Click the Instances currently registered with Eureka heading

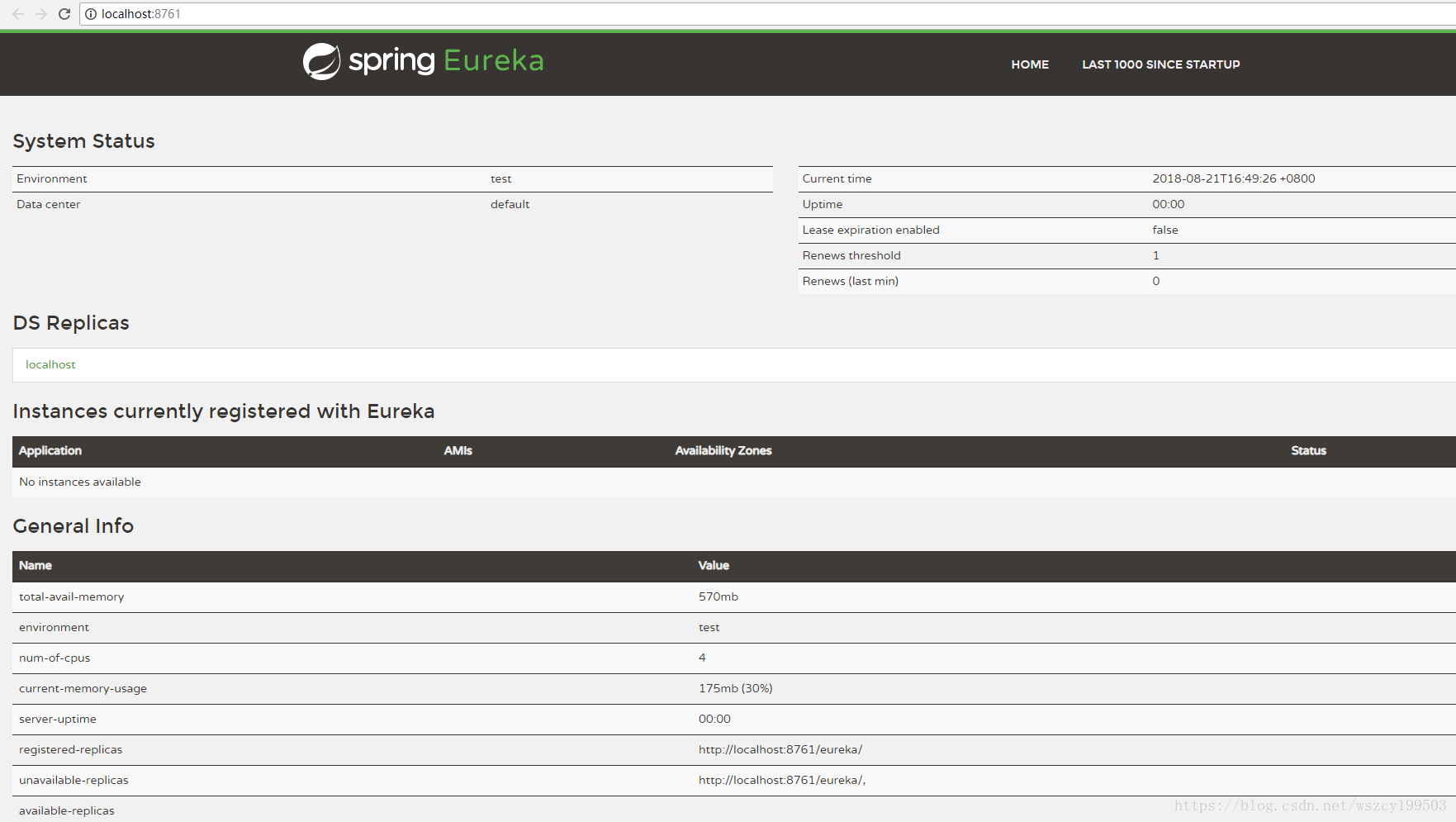click(x=224, y=411)
